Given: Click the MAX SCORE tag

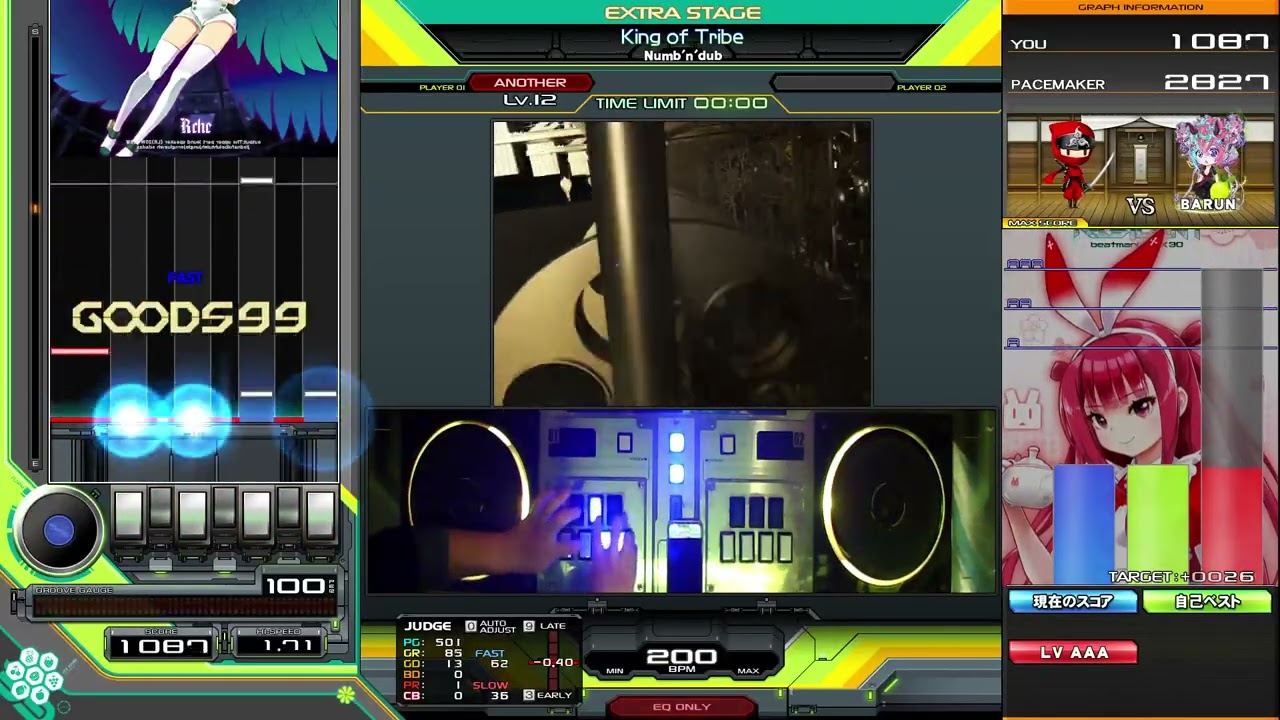Looking at the screenshot, I should click(1043, 223).
